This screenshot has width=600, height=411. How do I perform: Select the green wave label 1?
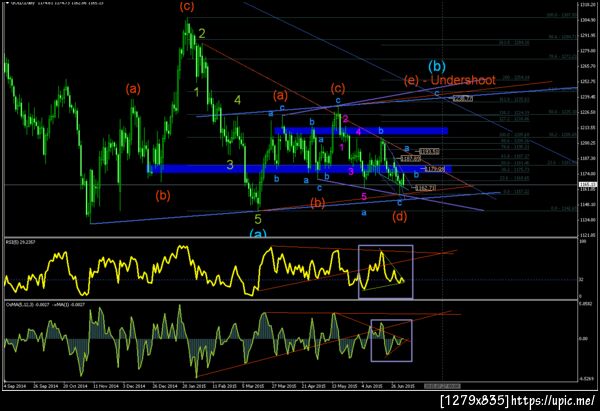(196, 92)
